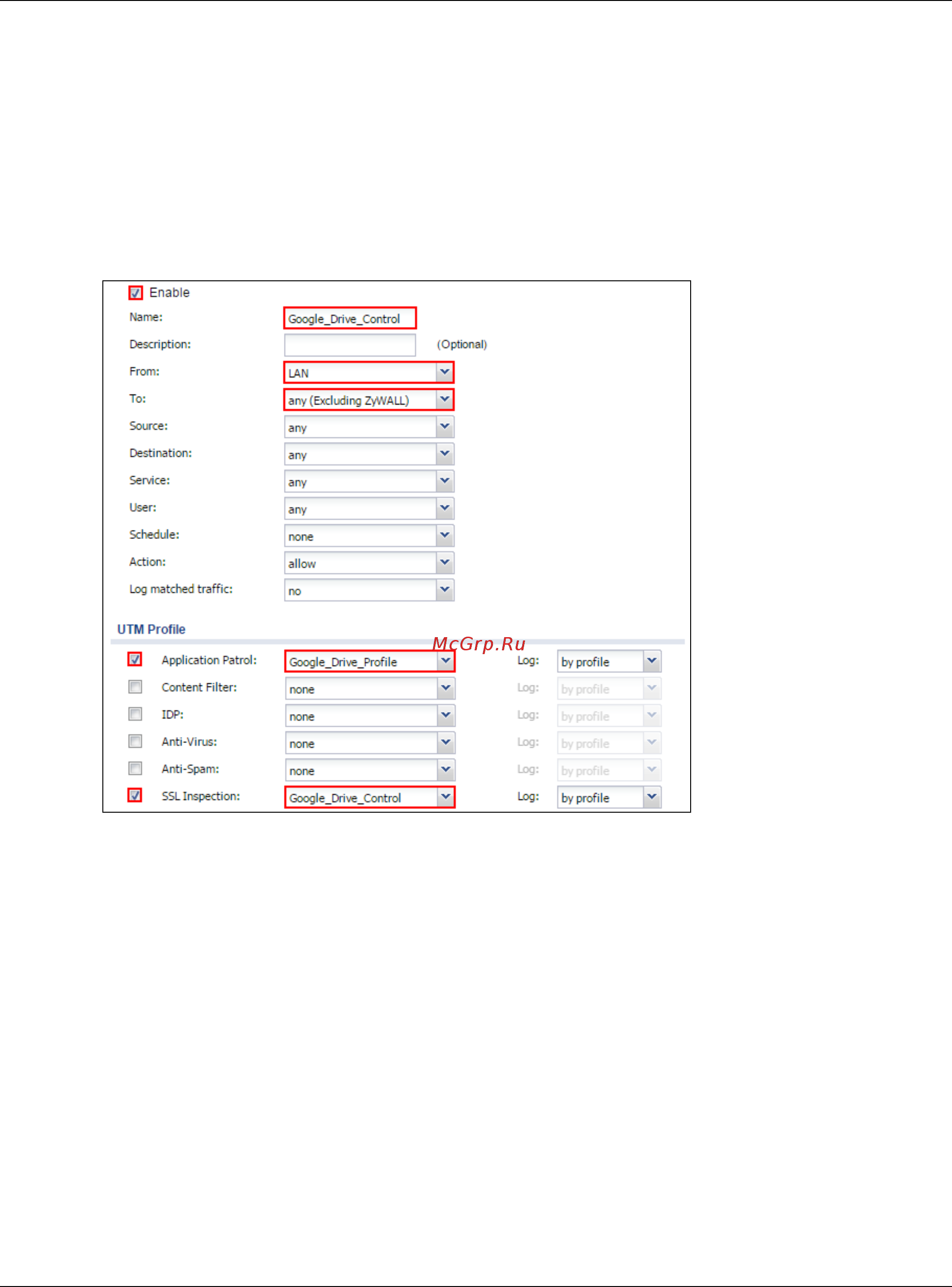Click the UTM Profile section heading
The height and width of the screenshot is (1287, 952).
pos(151,630)
